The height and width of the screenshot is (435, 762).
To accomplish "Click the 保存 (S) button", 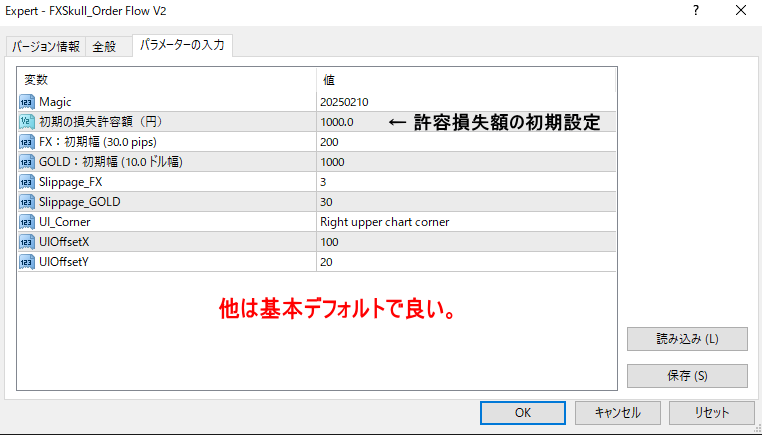I will [687, 375].
